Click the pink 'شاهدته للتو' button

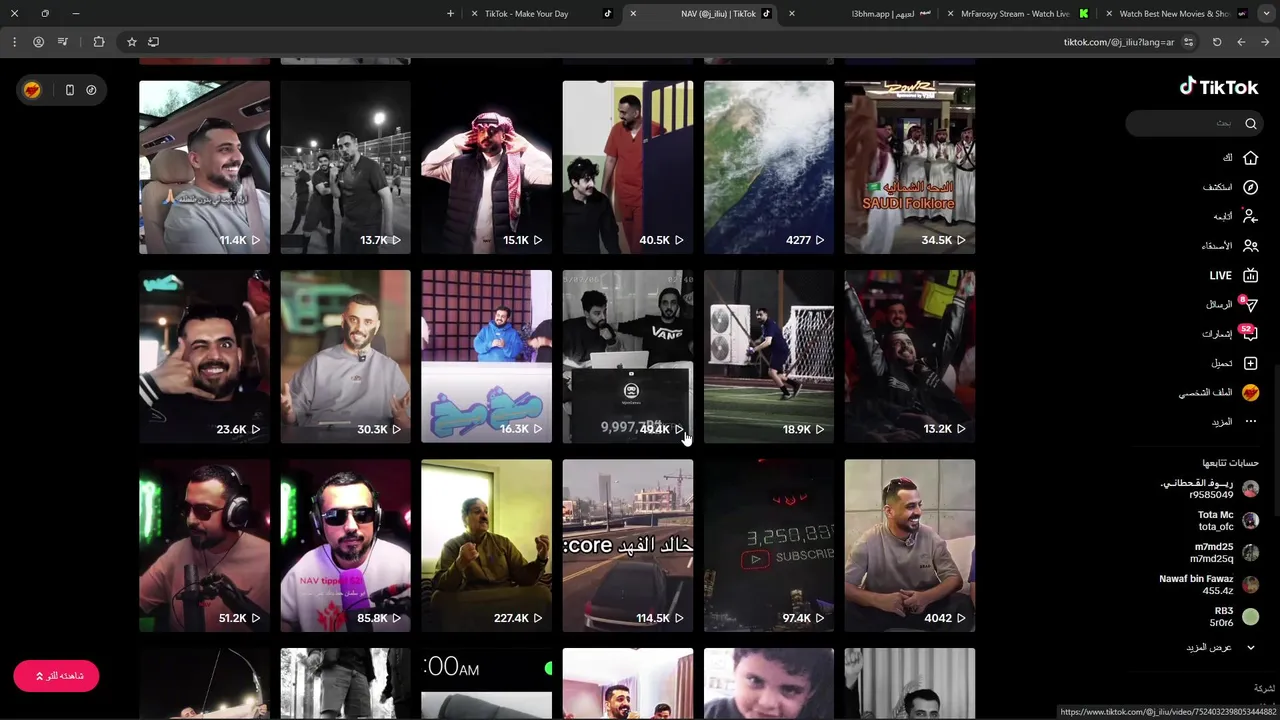click(x=56, y=676)
